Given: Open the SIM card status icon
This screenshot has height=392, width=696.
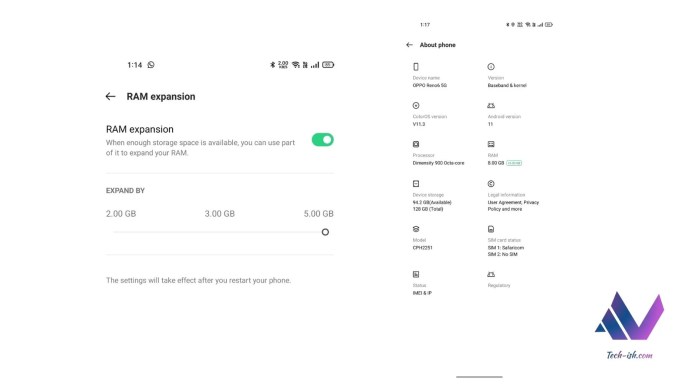Looking at the screenshot, I should pos(491,229).
